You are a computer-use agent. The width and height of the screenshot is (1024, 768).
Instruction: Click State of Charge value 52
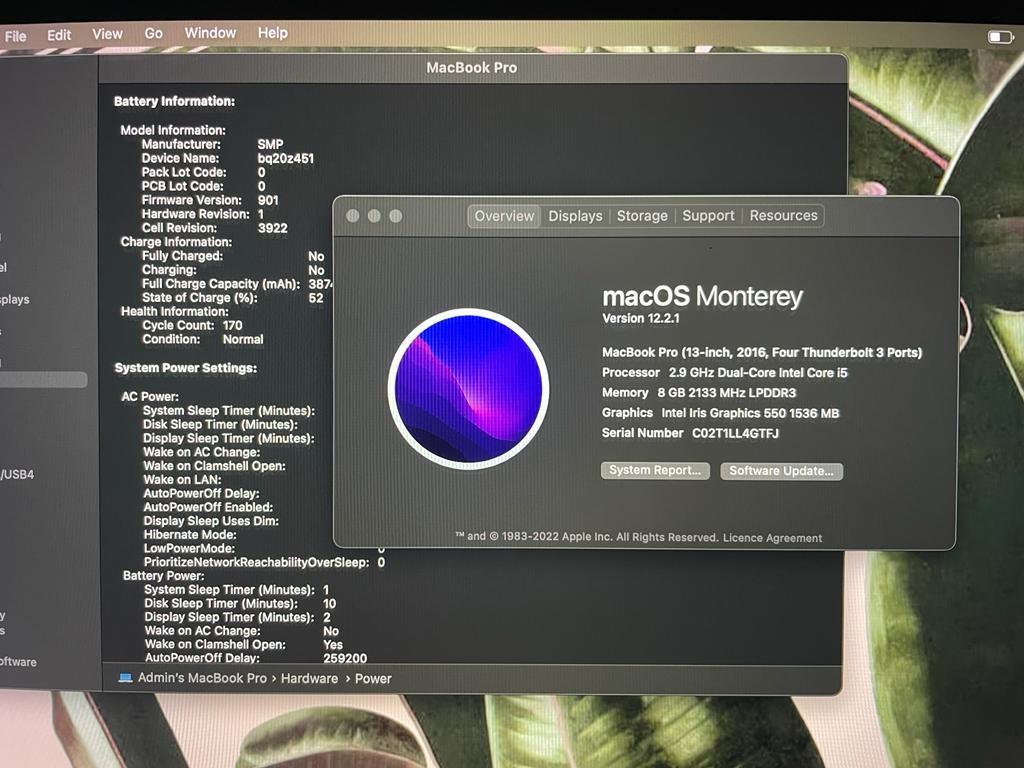316,298
